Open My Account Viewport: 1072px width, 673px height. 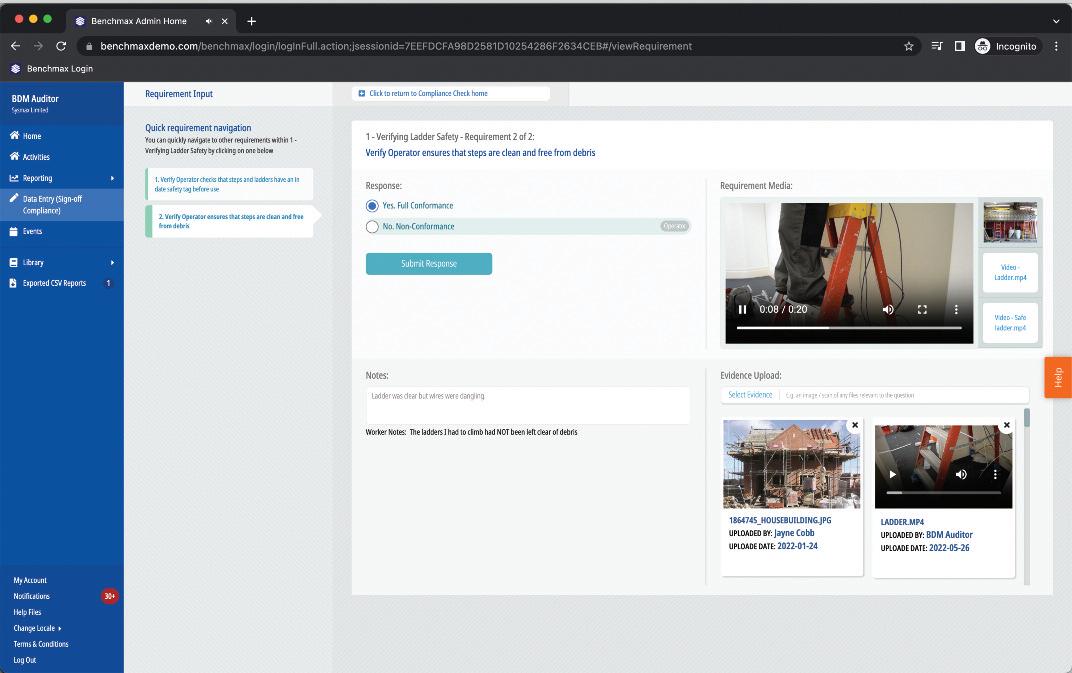click(30, 580)
